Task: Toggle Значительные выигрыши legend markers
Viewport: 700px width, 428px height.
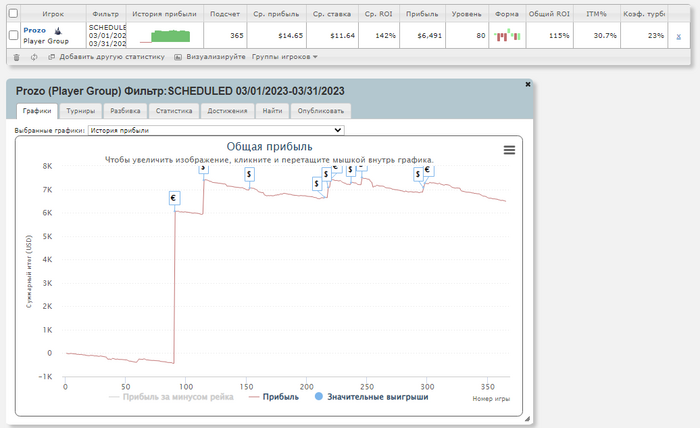Action: [371, 397]
